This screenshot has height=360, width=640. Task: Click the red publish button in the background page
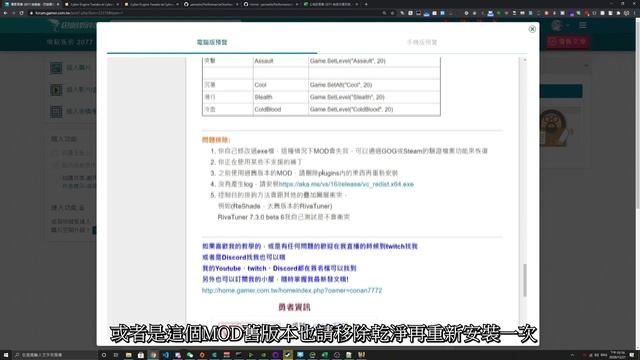pyautogui.click(x=568, y=42)
